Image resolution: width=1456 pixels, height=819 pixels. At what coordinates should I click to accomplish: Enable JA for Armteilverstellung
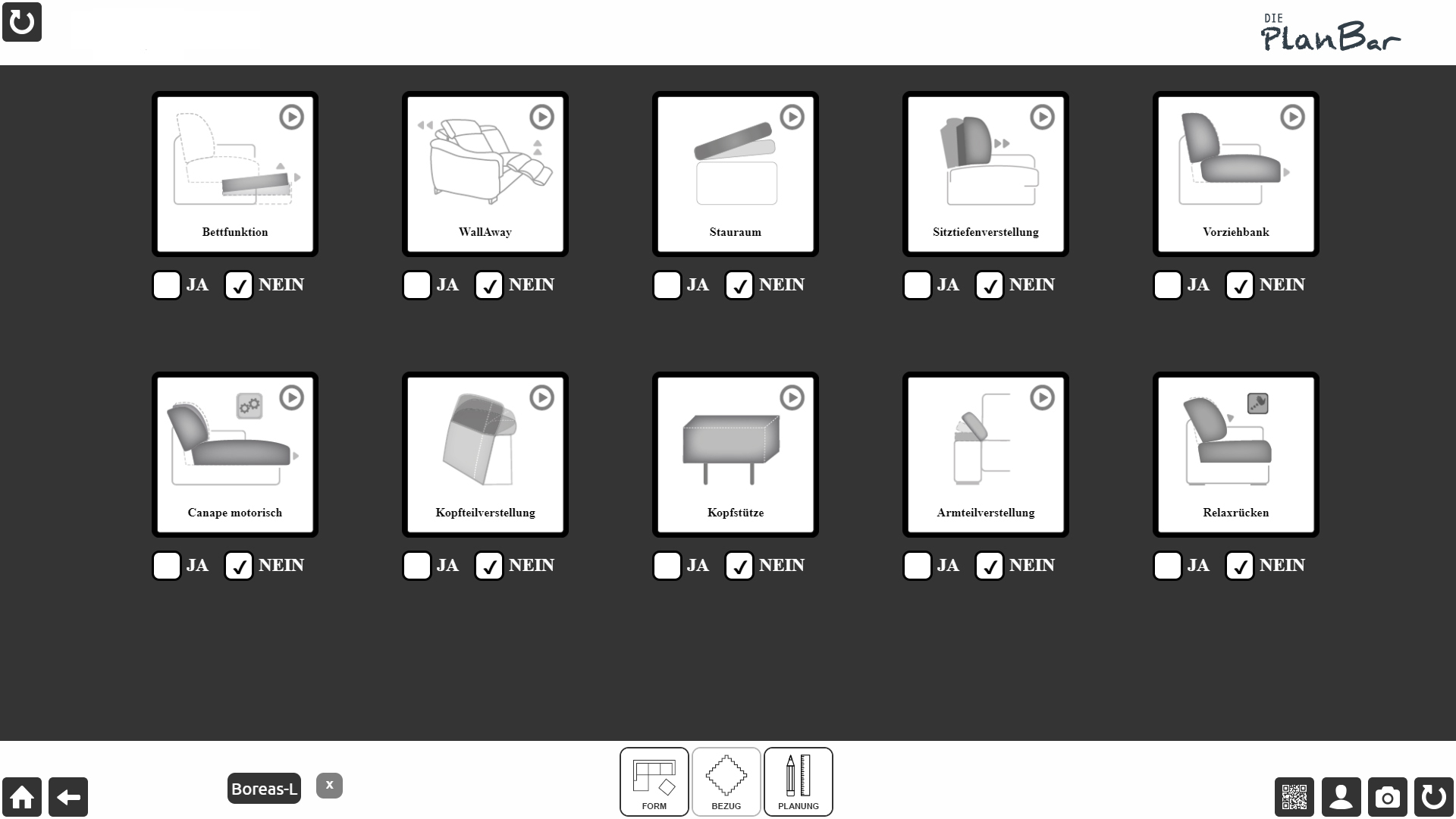click(917, 566)
